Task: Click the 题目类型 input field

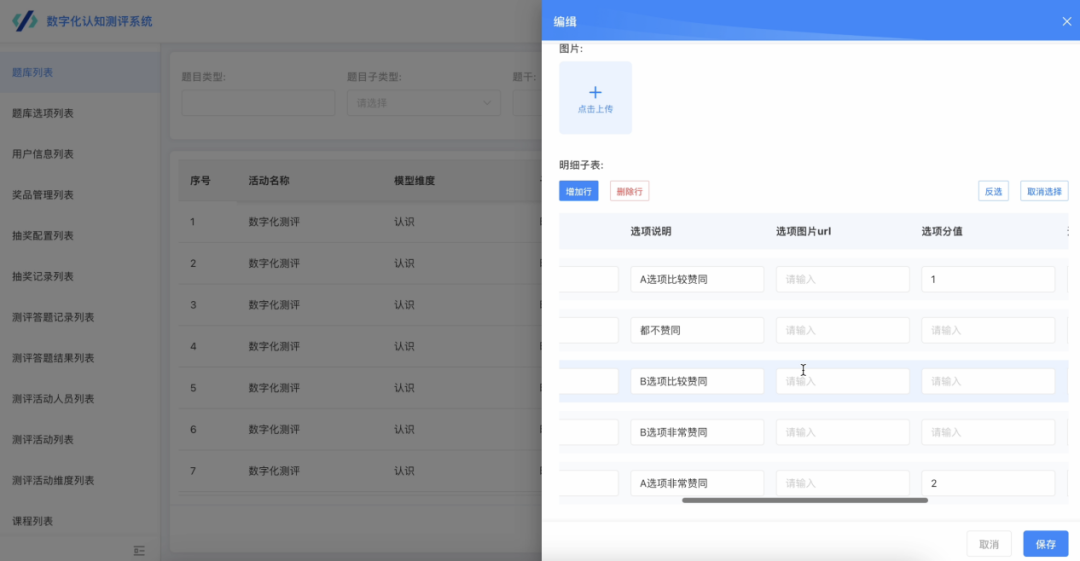Action: click(258, 103)
